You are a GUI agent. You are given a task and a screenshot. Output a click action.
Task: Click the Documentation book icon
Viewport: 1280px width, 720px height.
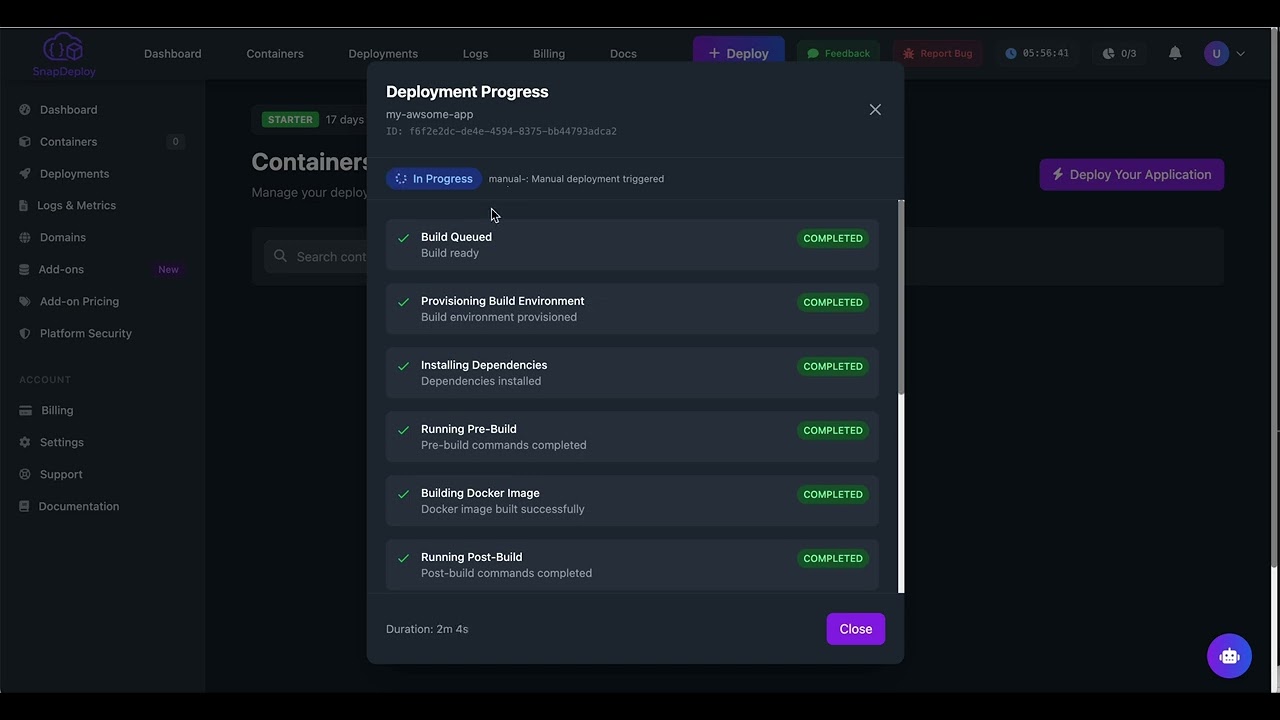tap(25, 507)
